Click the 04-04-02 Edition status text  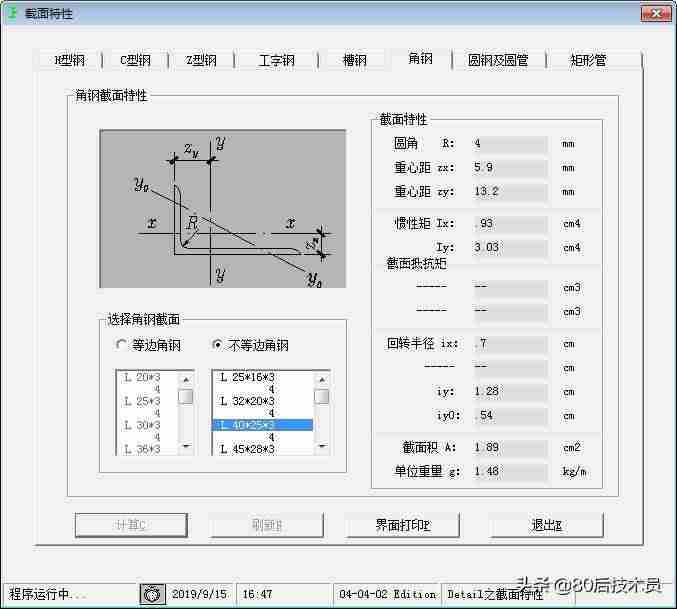click(x=387, y=594)
